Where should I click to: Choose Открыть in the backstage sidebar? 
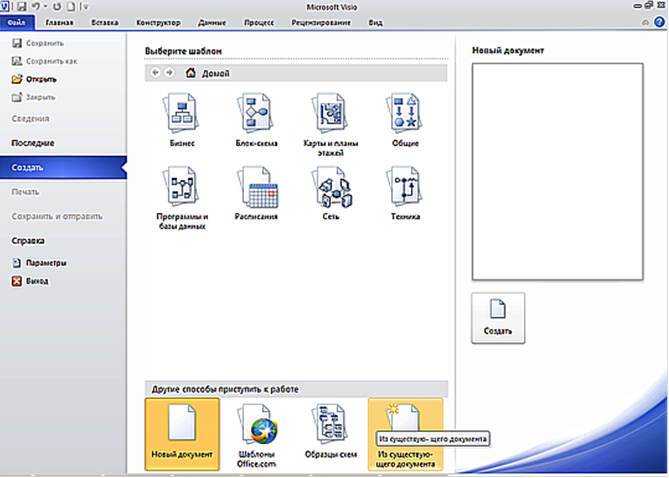click(x=34, y=79)
